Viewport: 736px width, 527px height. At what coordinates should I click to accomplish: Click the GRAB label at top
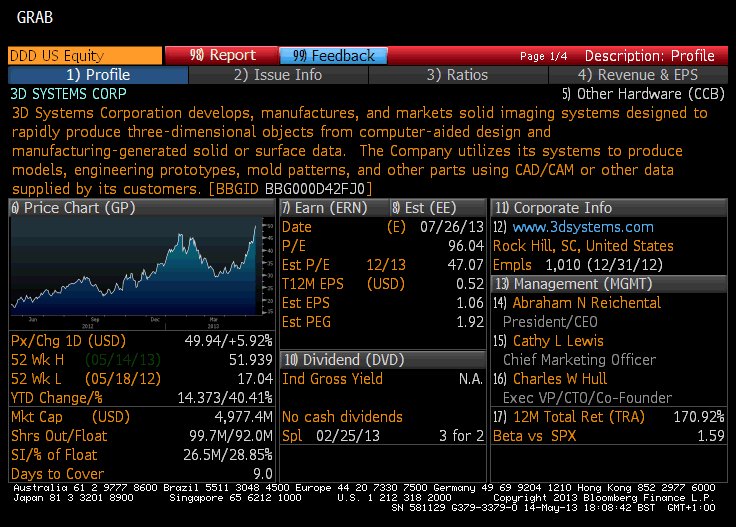[35, 18]
